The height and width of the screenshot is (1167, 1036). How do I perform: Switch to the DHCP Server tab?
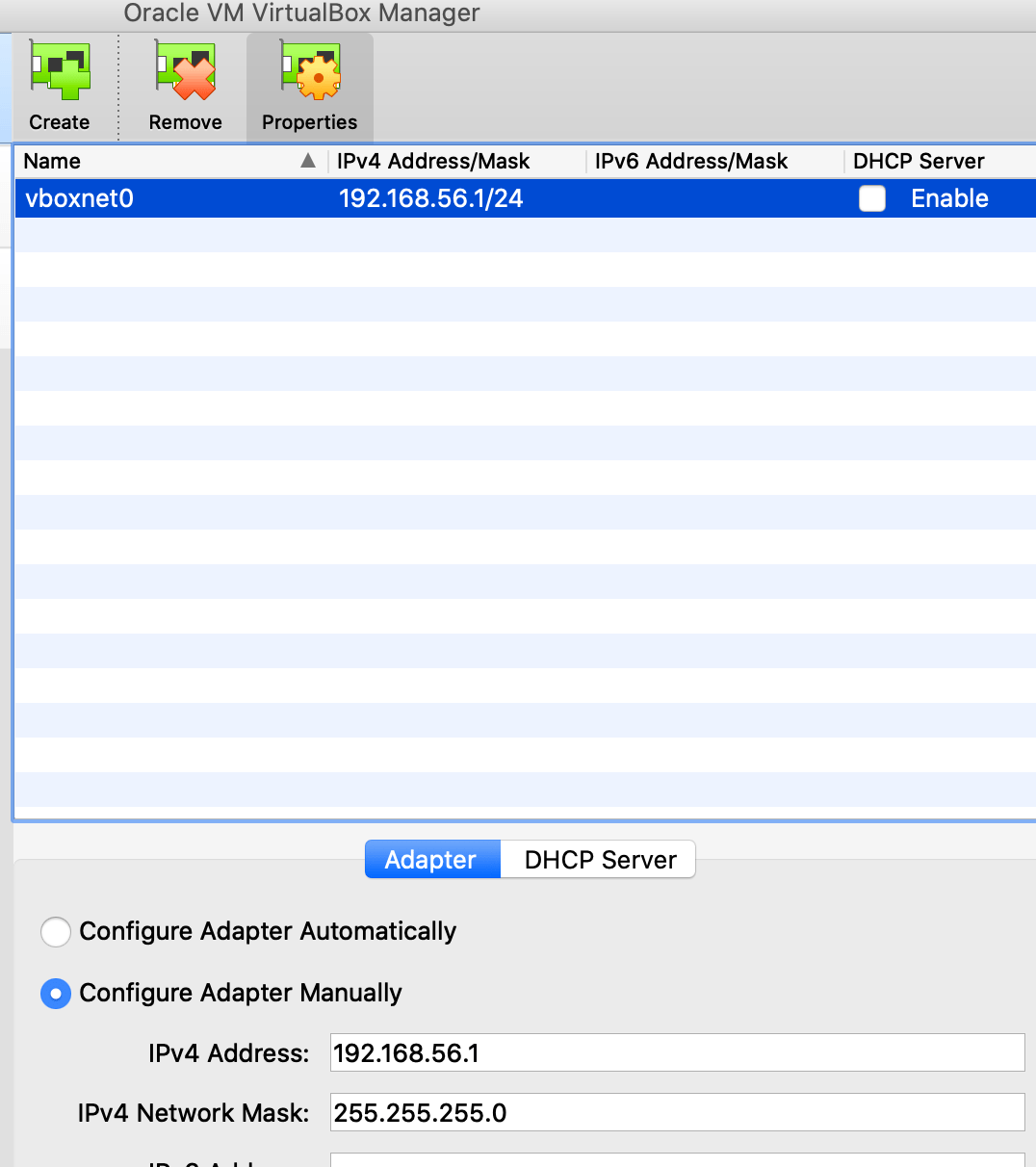click(598, 859)
